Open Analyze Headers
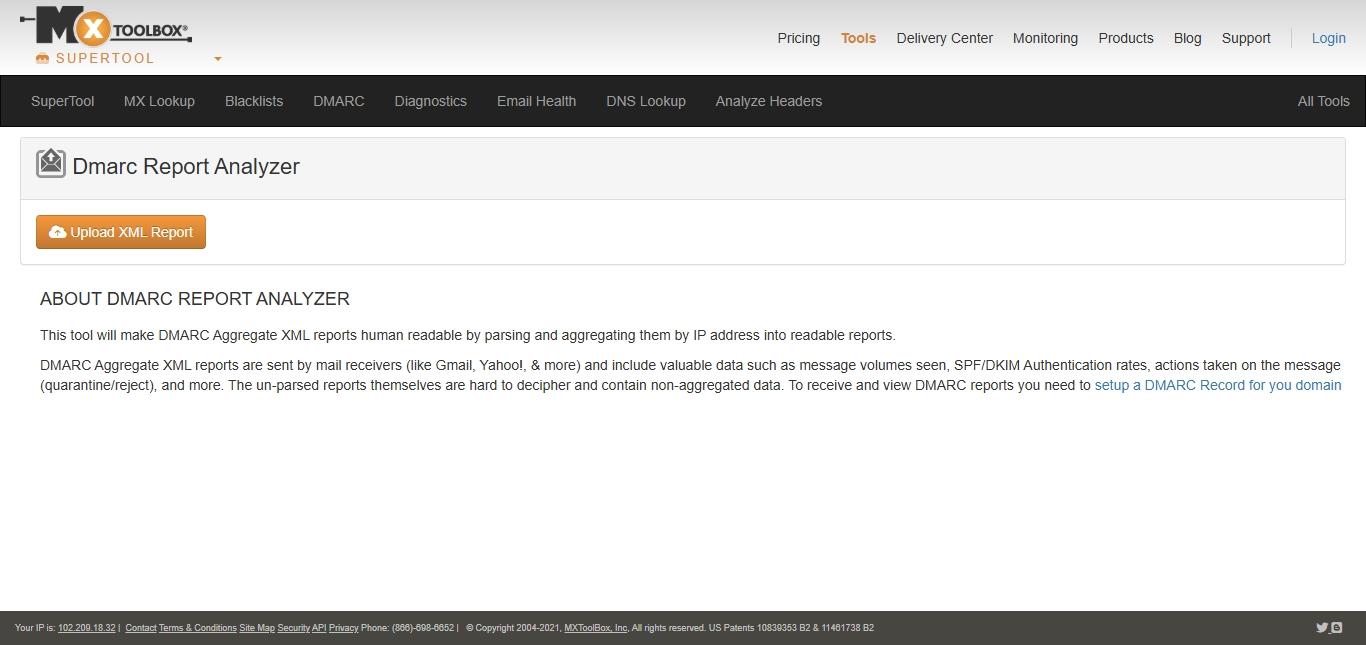 [x=768, y=101]
